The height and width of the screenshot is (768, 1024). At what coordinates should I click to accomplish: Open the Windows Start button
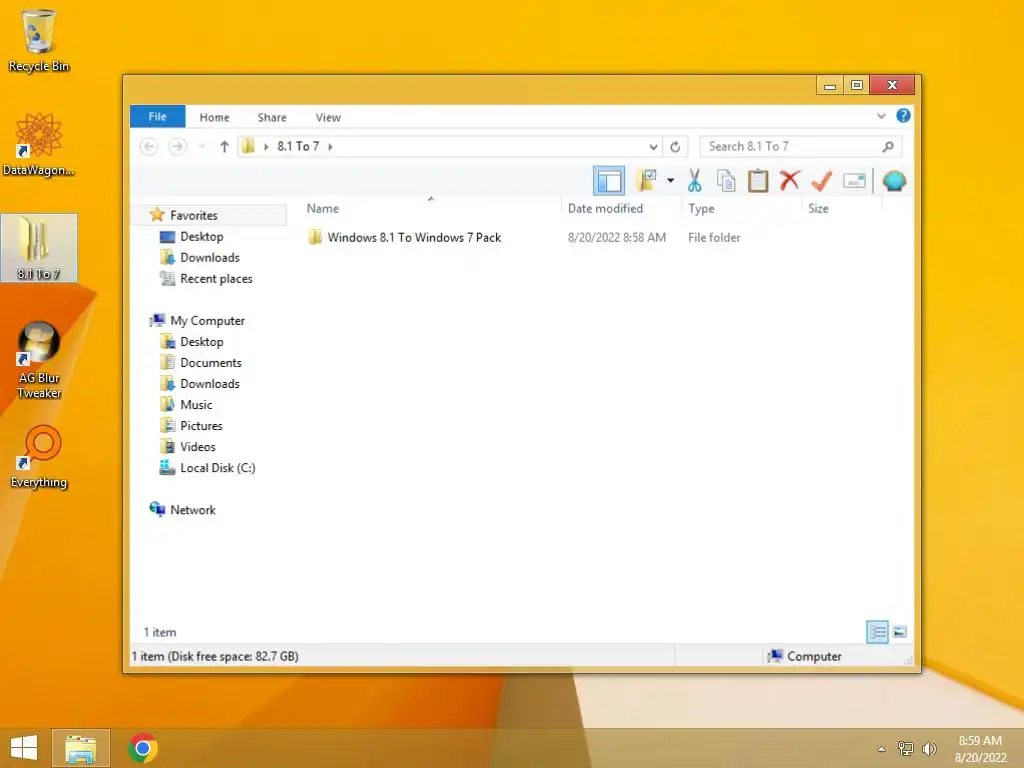tap(24, 748)
